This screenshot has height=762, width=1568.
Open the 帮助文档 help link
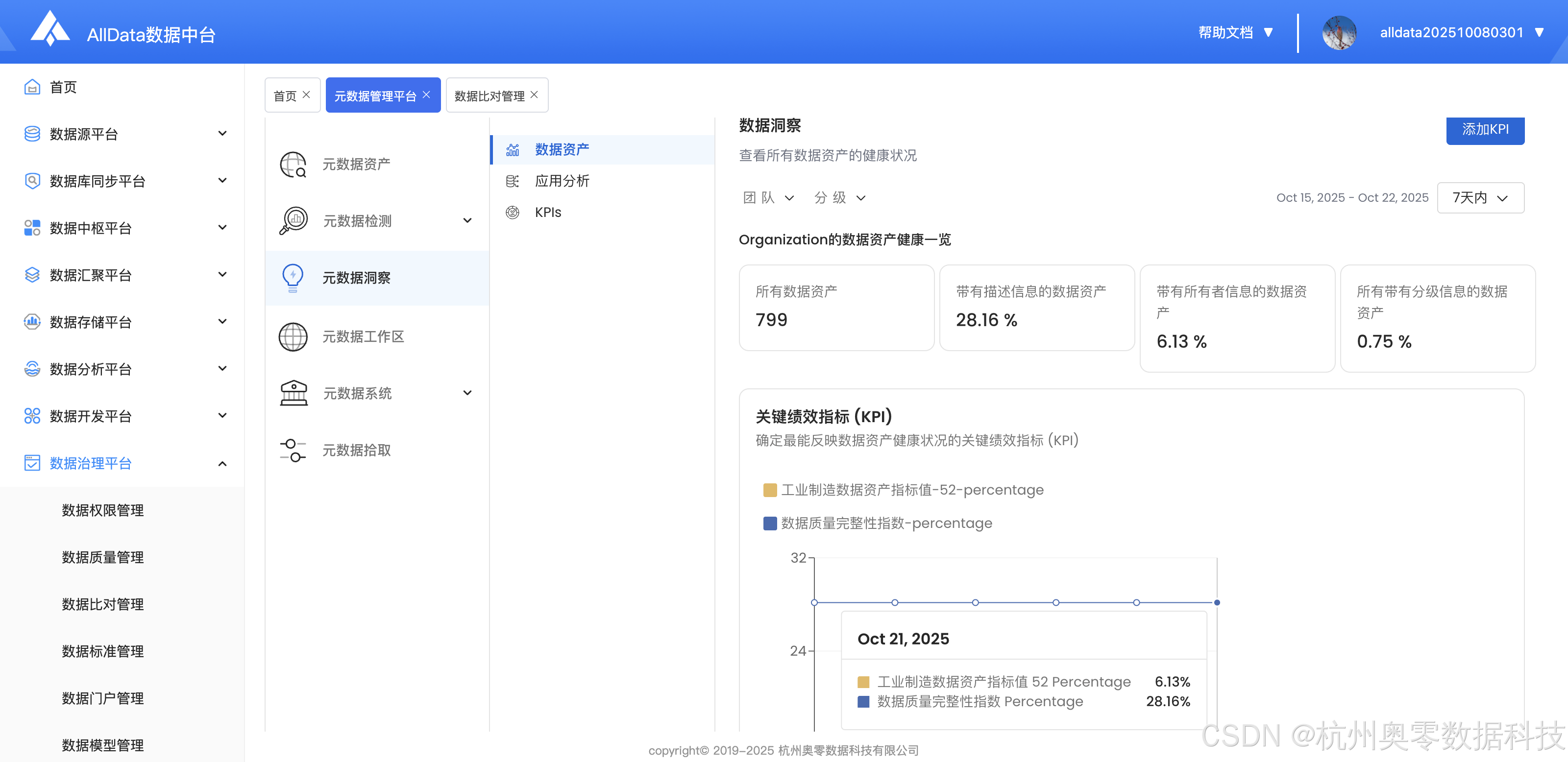click(x=1225, y=32)
